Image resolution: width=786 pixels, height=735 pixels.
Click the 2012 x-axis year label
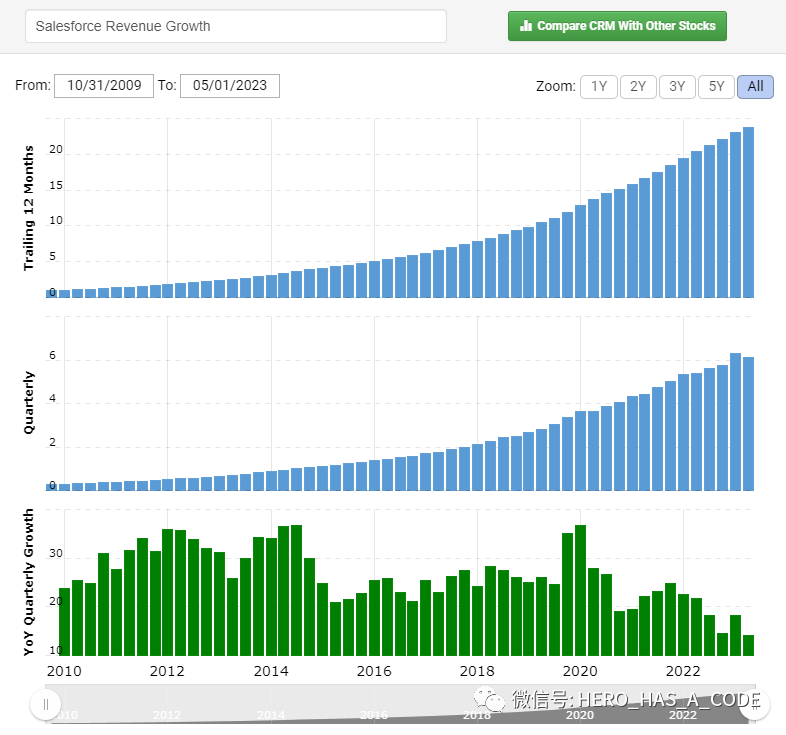(x=167, y=671)
